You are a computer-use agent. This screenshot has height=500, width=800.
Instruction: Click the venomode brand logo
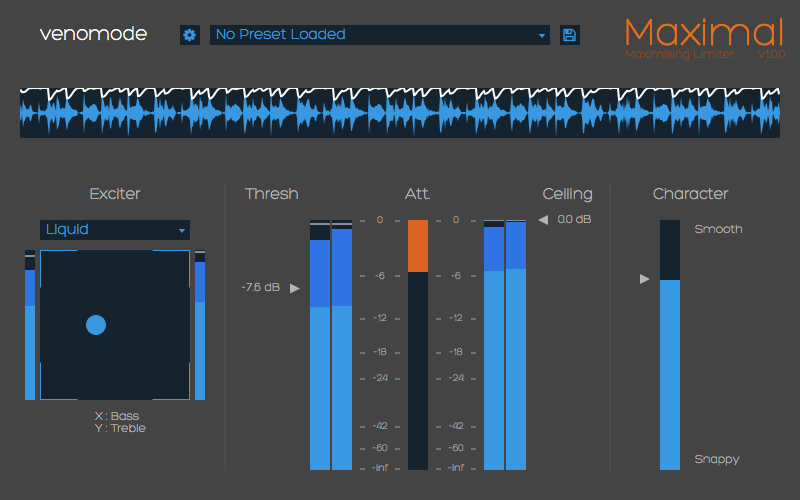coord(93,34)
